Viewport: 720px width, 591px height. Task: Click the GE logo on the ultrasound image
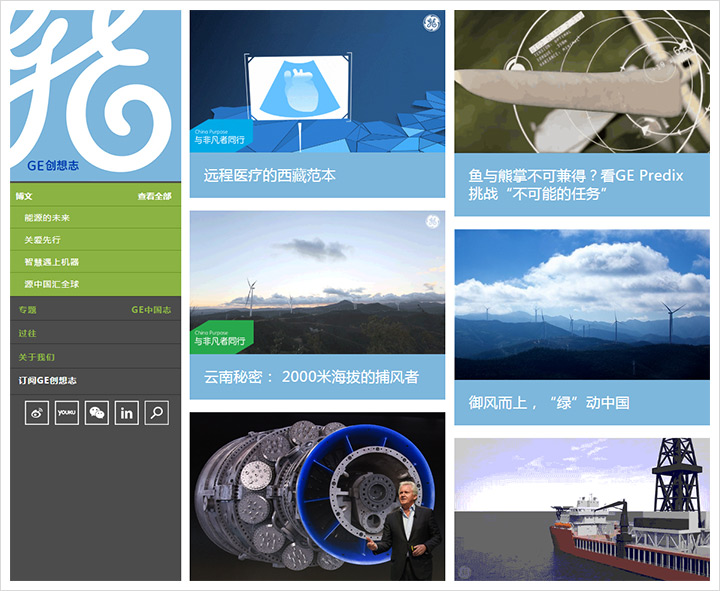click(431, 23)
